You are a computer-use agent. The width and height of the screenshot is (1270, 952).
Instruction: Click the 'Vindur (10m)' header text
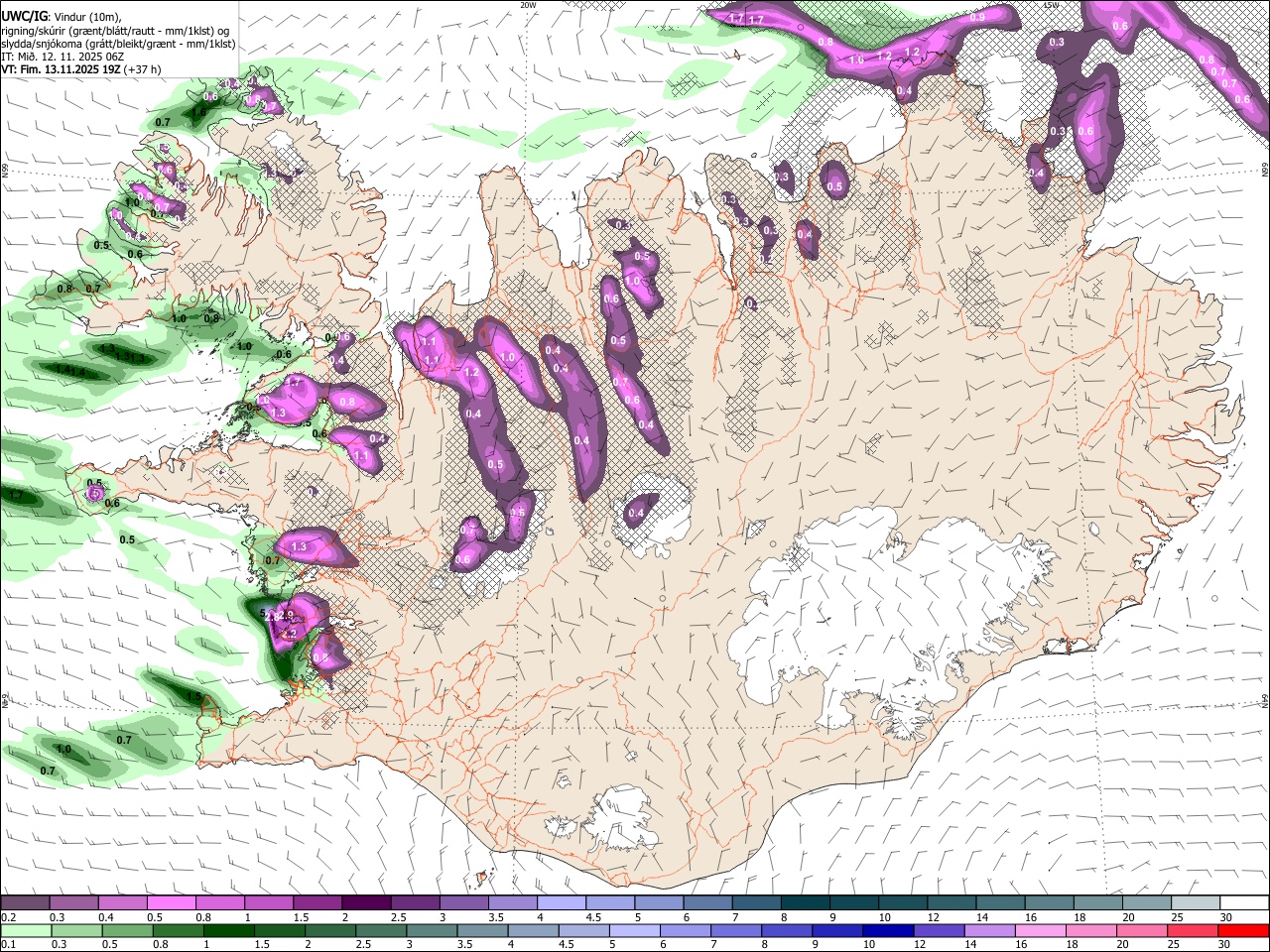coord(87,16)
